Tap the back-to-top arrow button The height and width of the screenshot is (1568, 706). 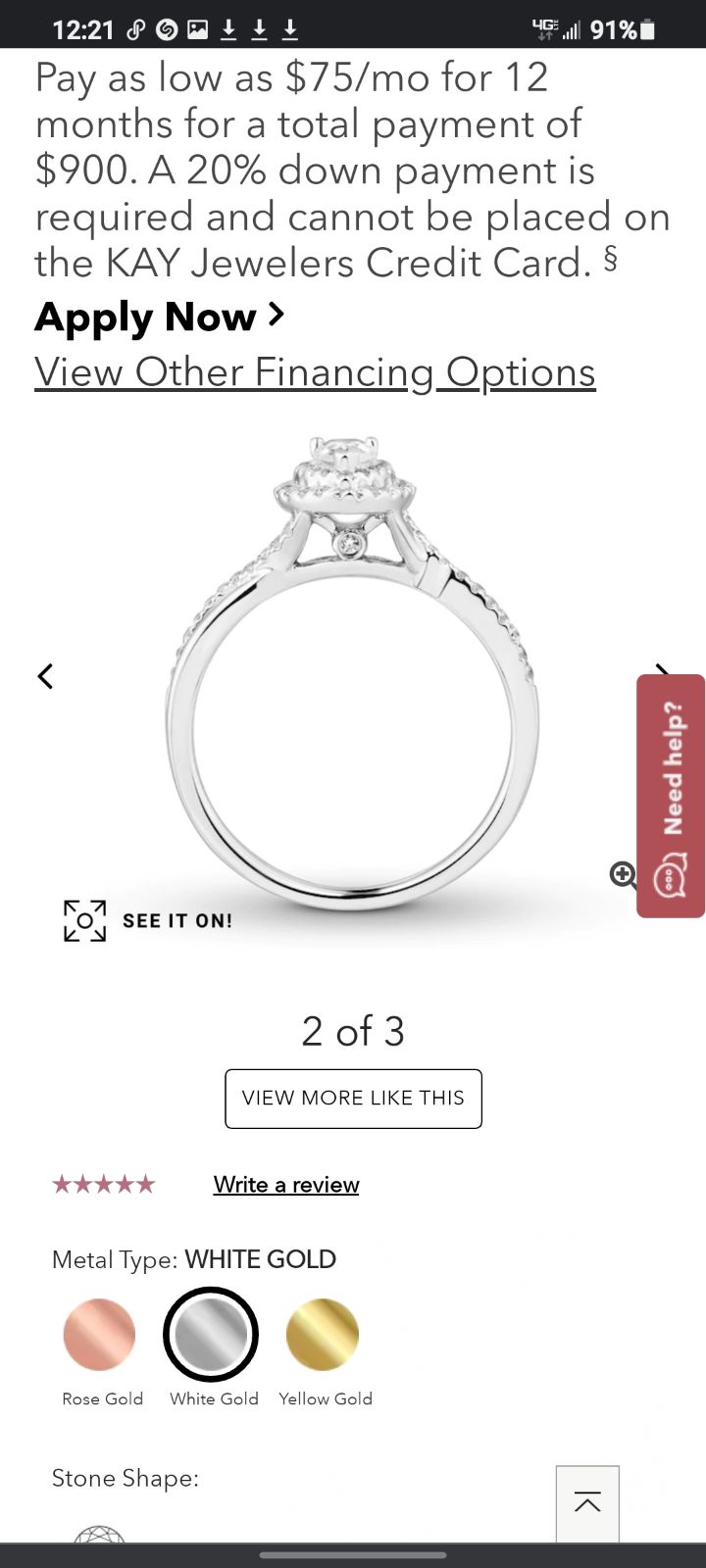pyautogui.click(x=587, y=1503)
